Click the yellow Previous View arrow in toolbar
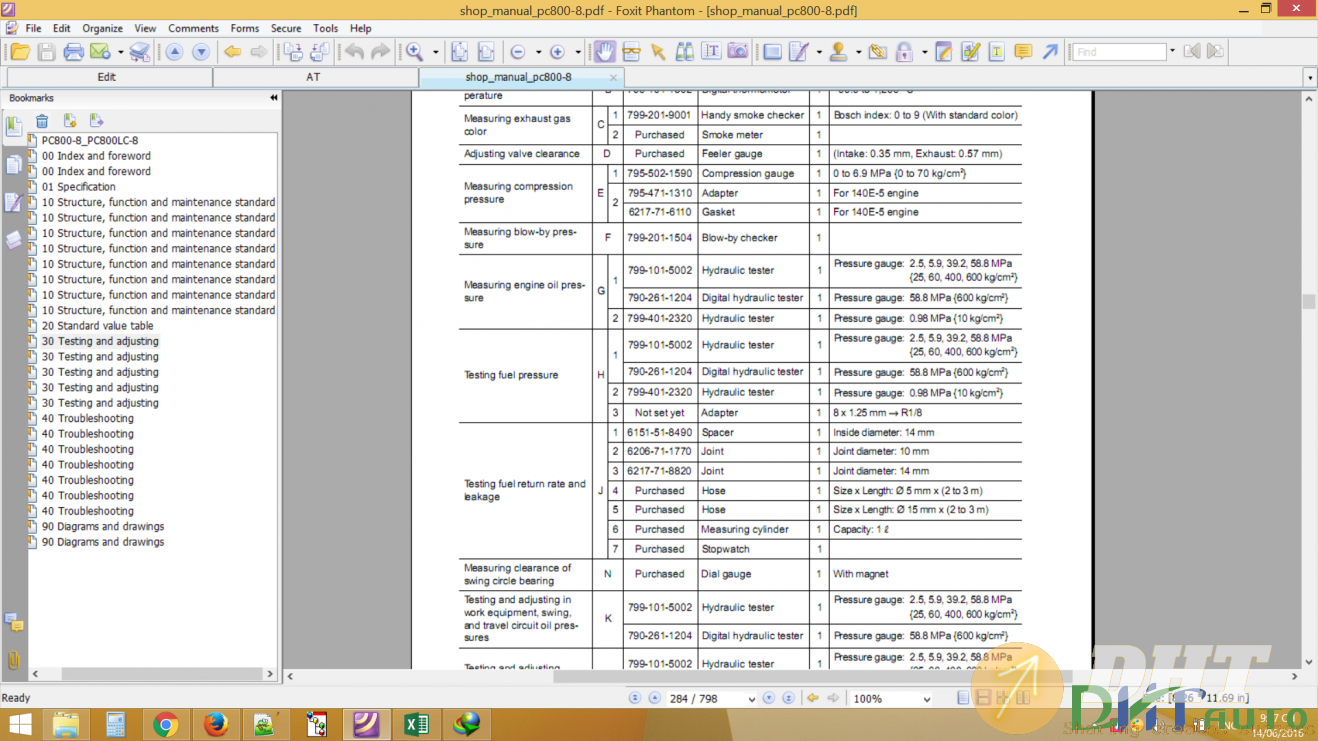The width and height of the screenshot is (1318, 741). (232, 52)
